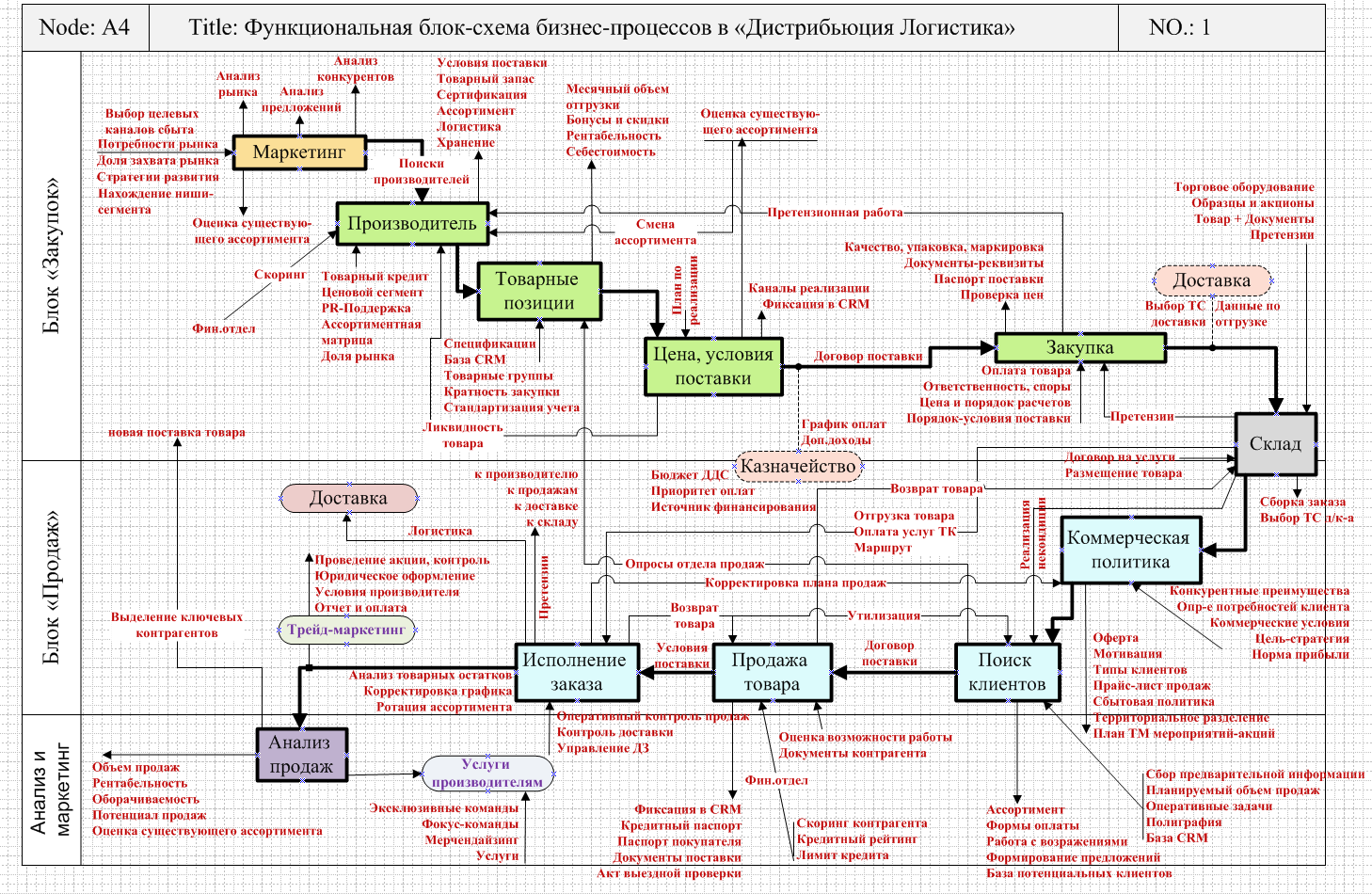This screenshot has width=1372, height=894.
Task: Click the Возврат товара label near Казначейство
Action: [936, 488]
